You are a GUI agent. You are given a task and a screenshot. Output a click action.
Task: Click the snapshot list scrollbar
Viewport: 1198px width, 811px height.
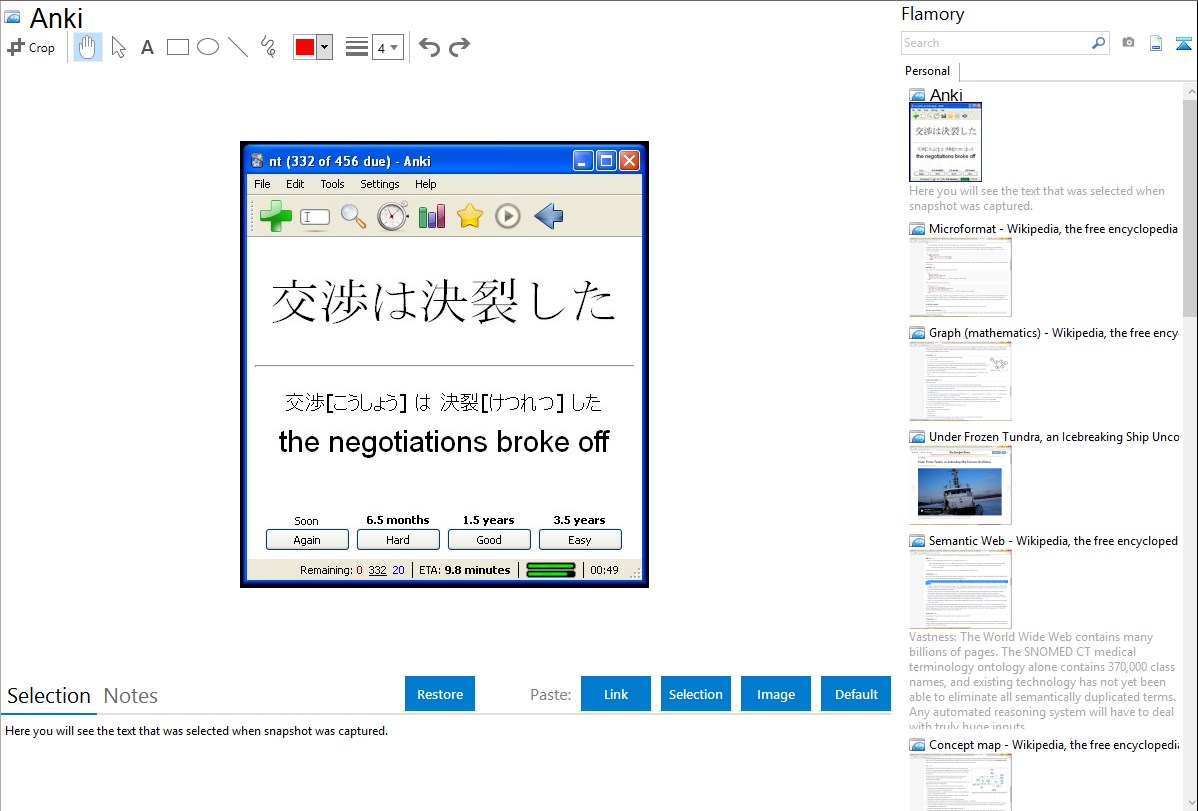coord(1190,206)
